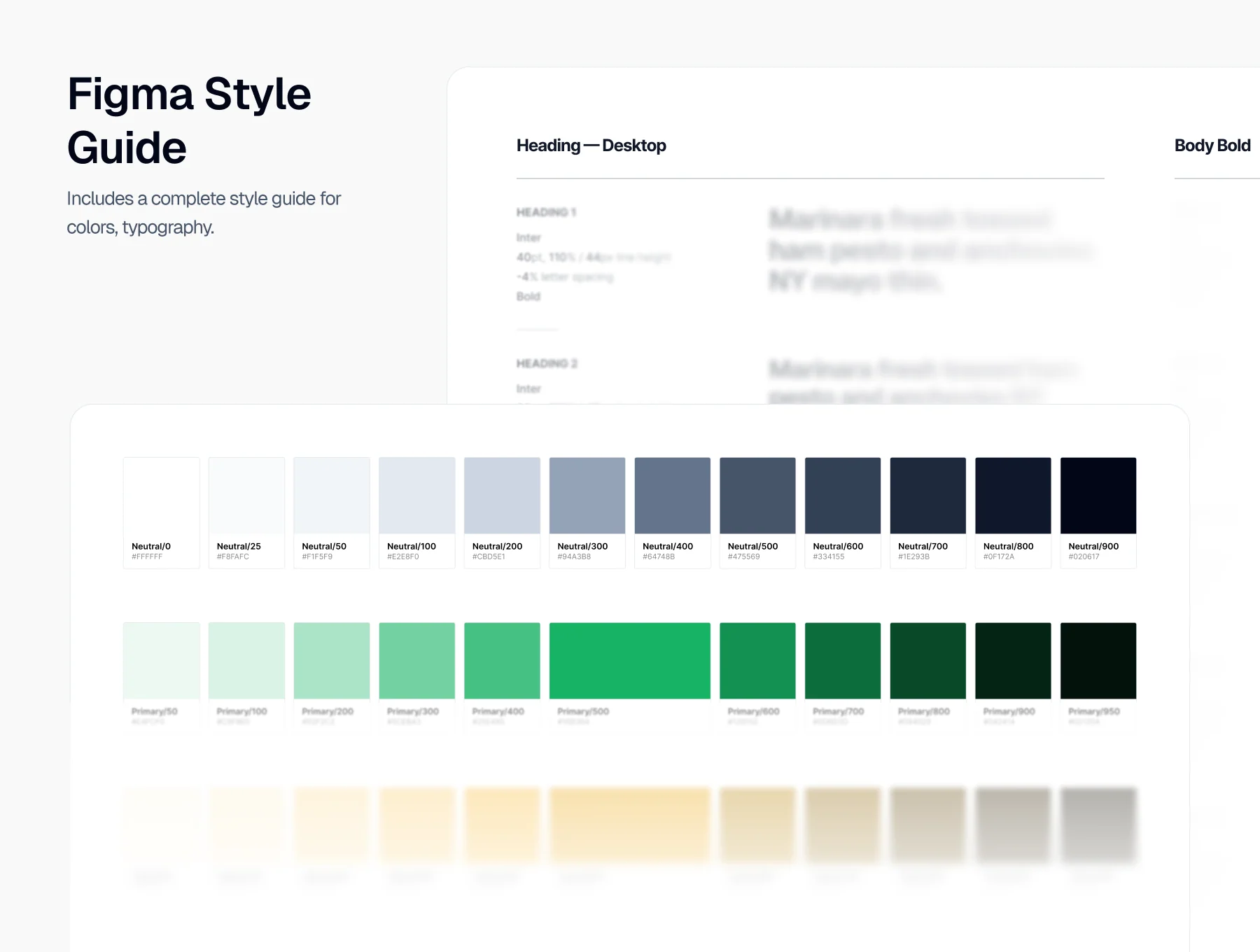
Task: Click the "Figma Style Guide" title
Action: click(x=189, y=121)
